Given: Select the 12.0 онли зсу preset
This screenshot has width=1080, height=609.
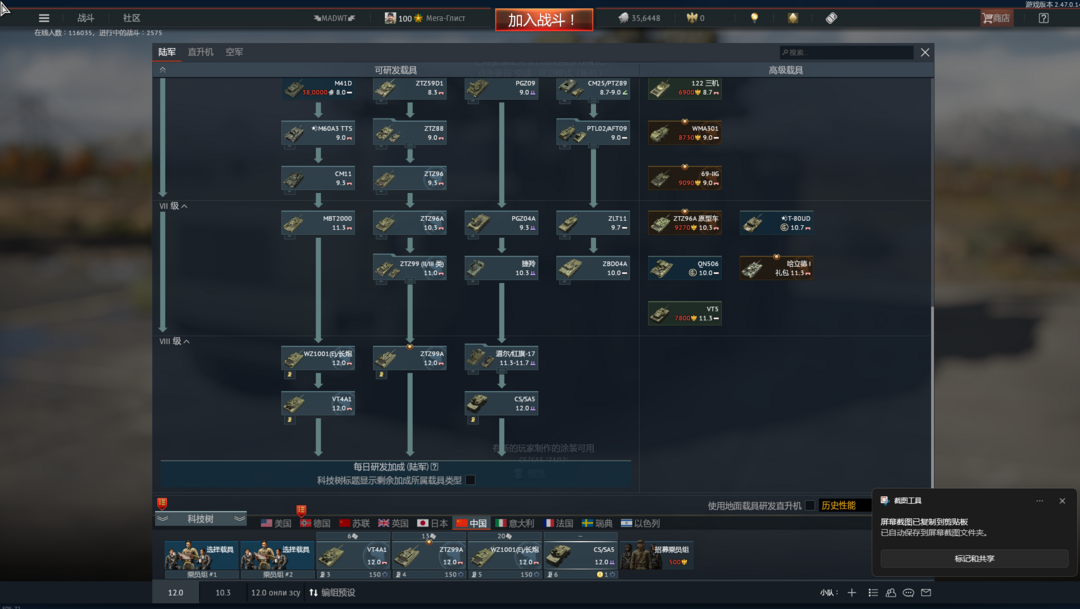Looking at the screenshot, I should point(276,592).
